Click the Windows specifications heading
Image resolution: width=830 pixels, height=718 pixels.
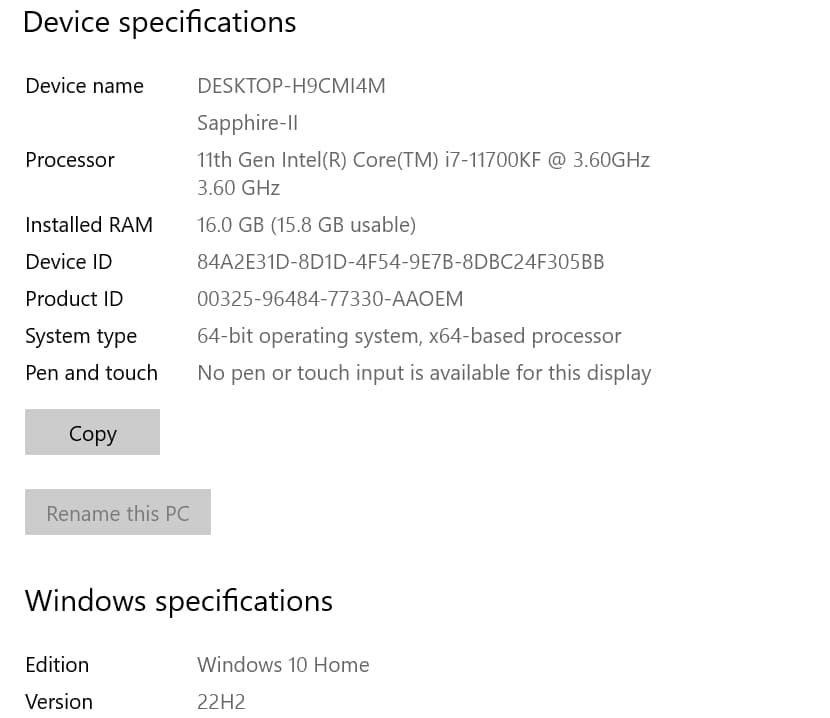tap(179, 600)
